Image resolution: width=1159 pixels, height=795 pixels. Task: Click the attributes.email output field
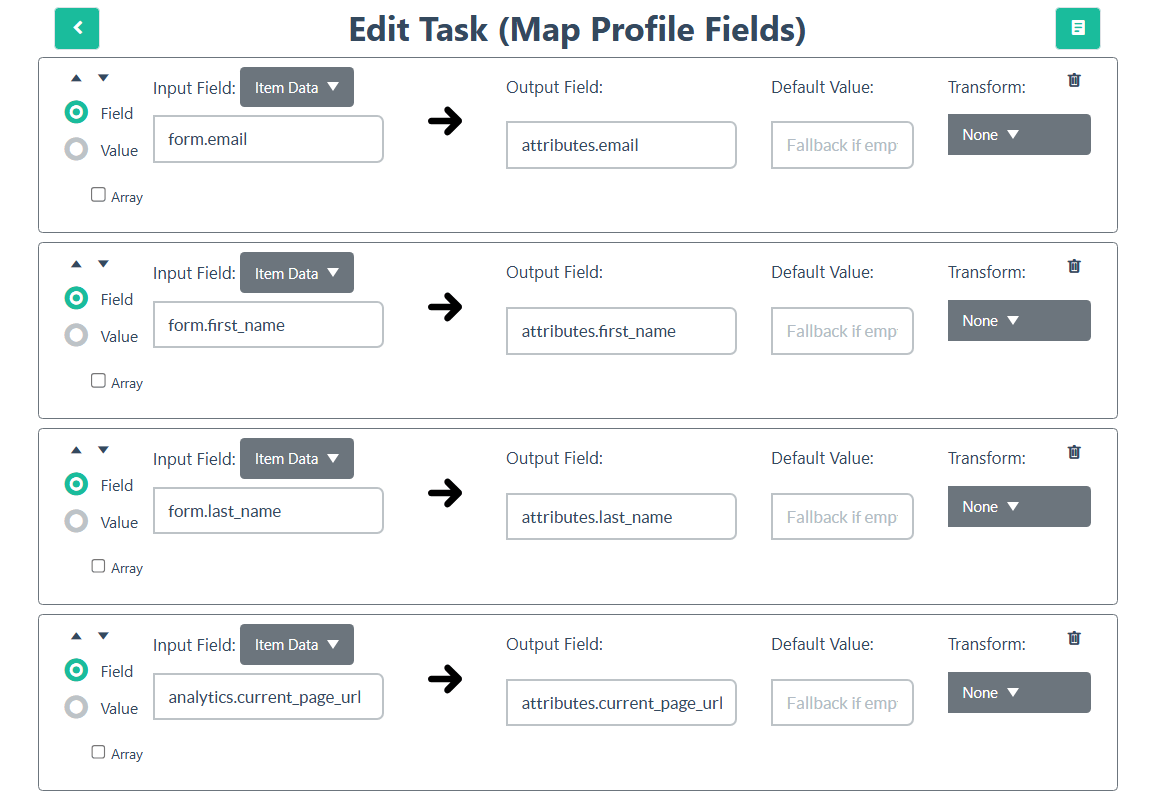pyautogui.click(x=621, y=145)
